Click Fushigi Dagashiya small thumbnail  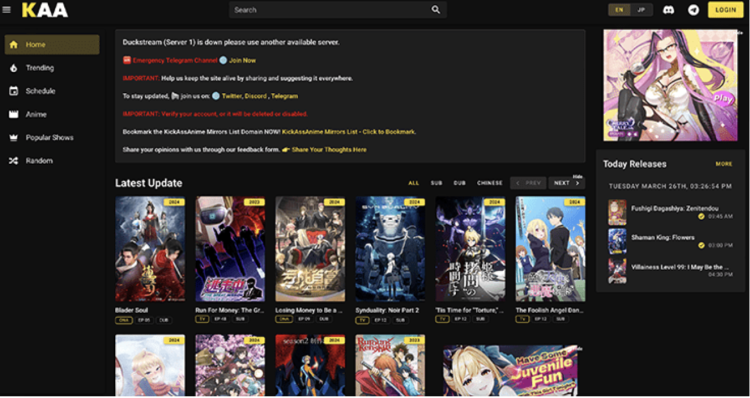(x=617, y=212)
